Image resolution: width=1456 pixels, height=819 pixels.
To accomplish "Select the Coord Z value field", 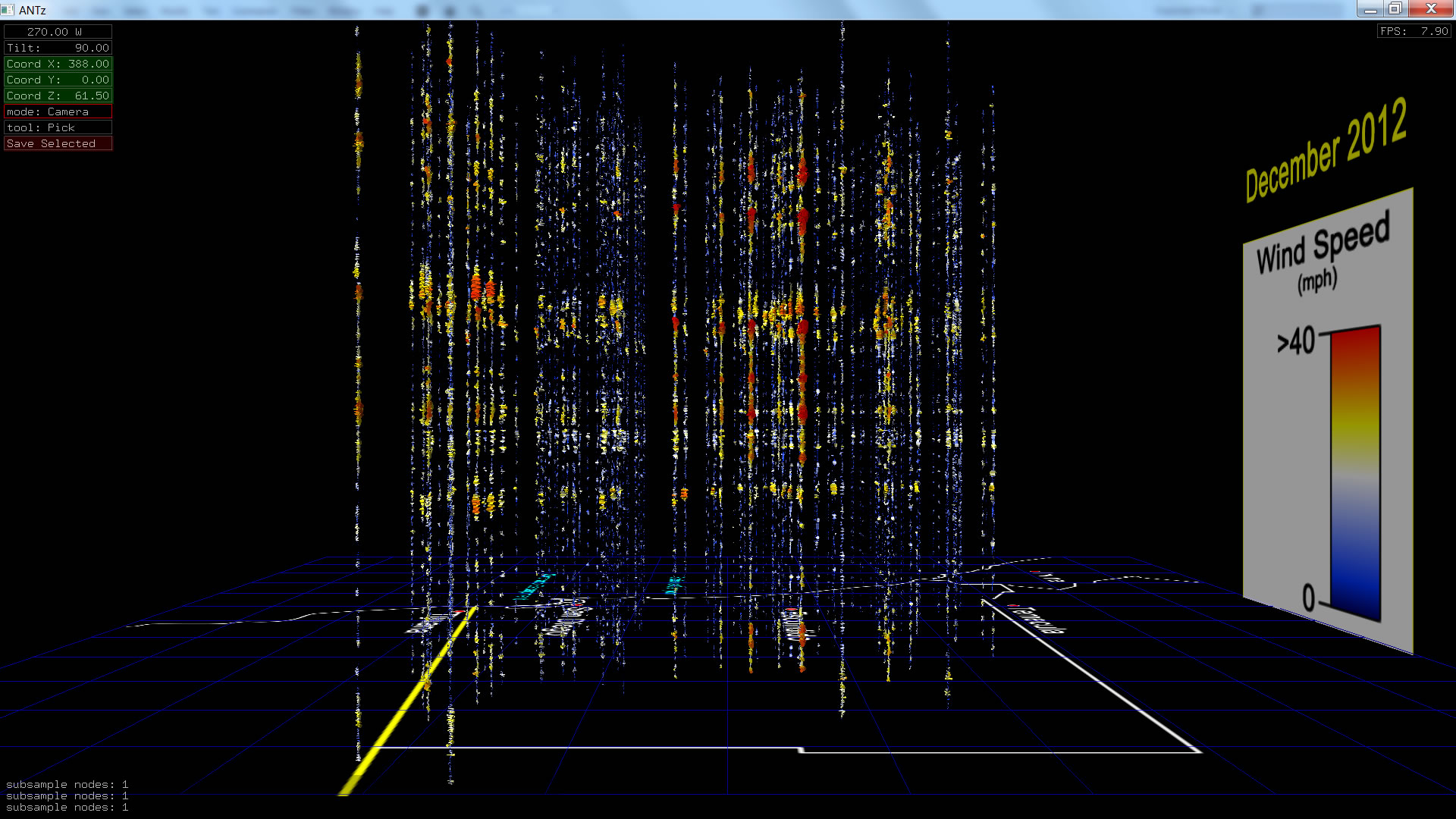I will [x=58, y=96].
